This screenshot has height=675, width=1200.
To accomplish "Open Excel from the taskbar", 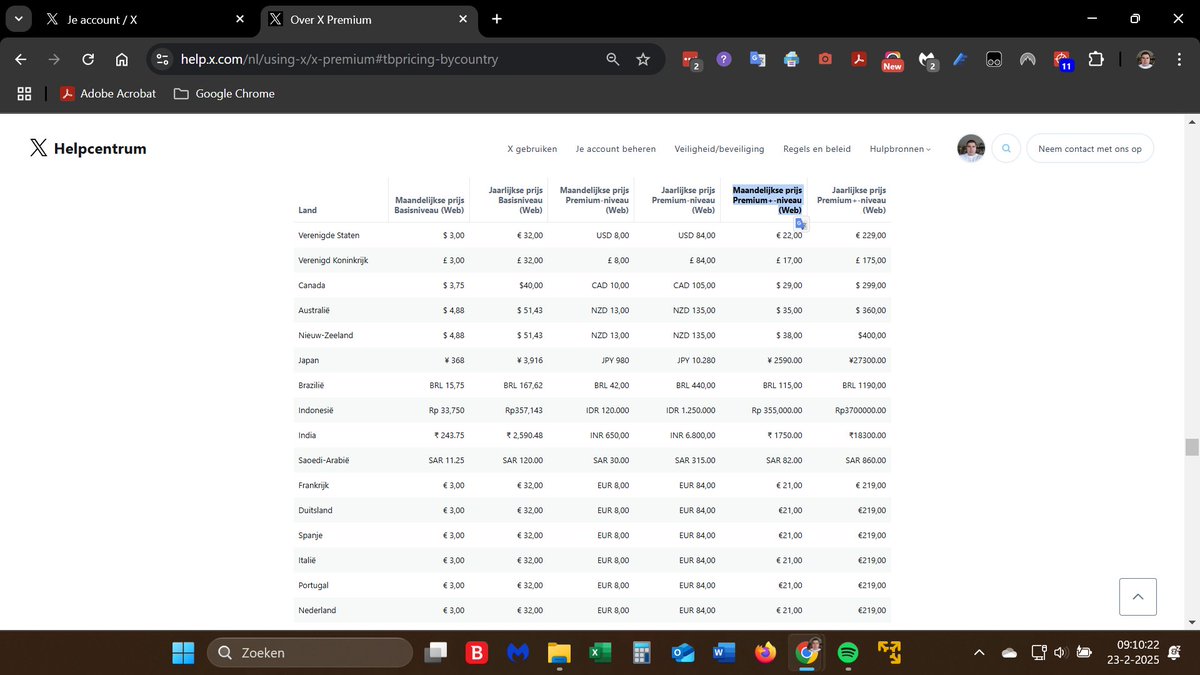I will (x=600, y=652).
